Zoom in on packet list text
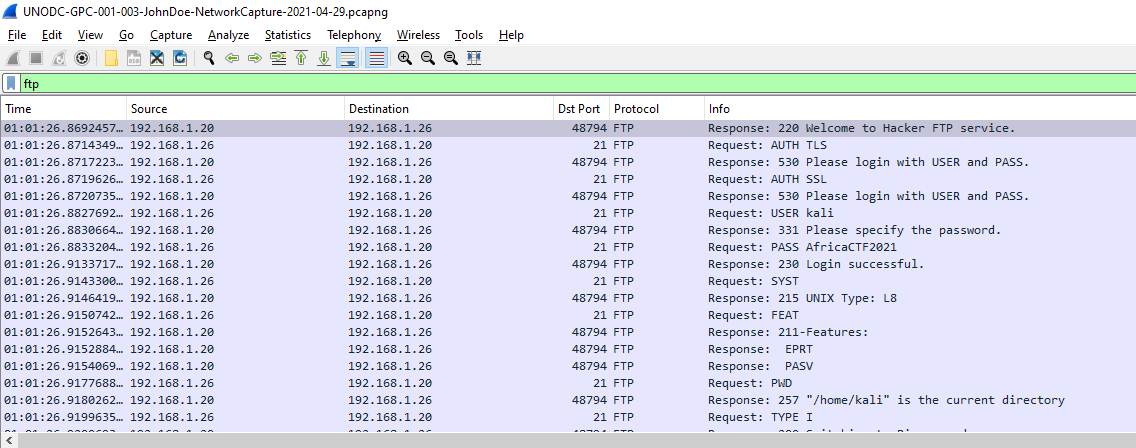Screen dimensions: 1136x448 pyautogui.click(x=405, y=58)
